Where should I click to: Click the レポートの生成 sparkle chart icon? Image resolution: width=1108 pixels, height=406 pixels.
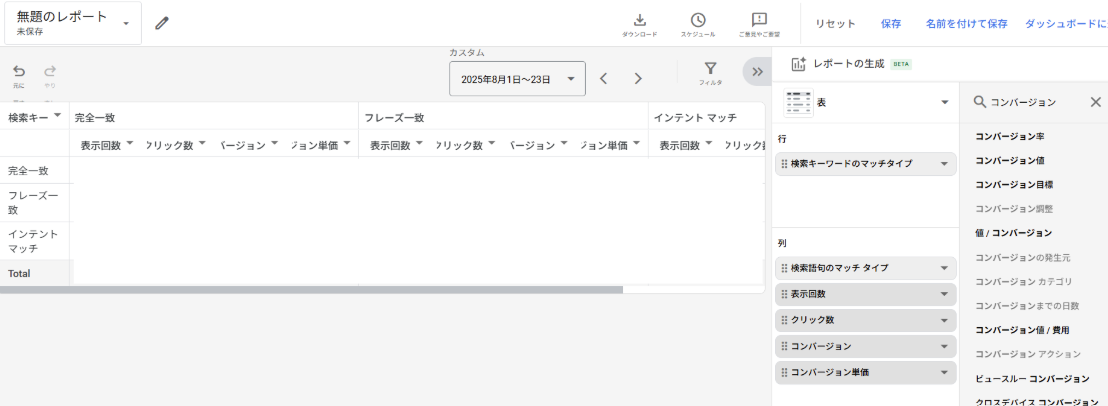(798, 64)
